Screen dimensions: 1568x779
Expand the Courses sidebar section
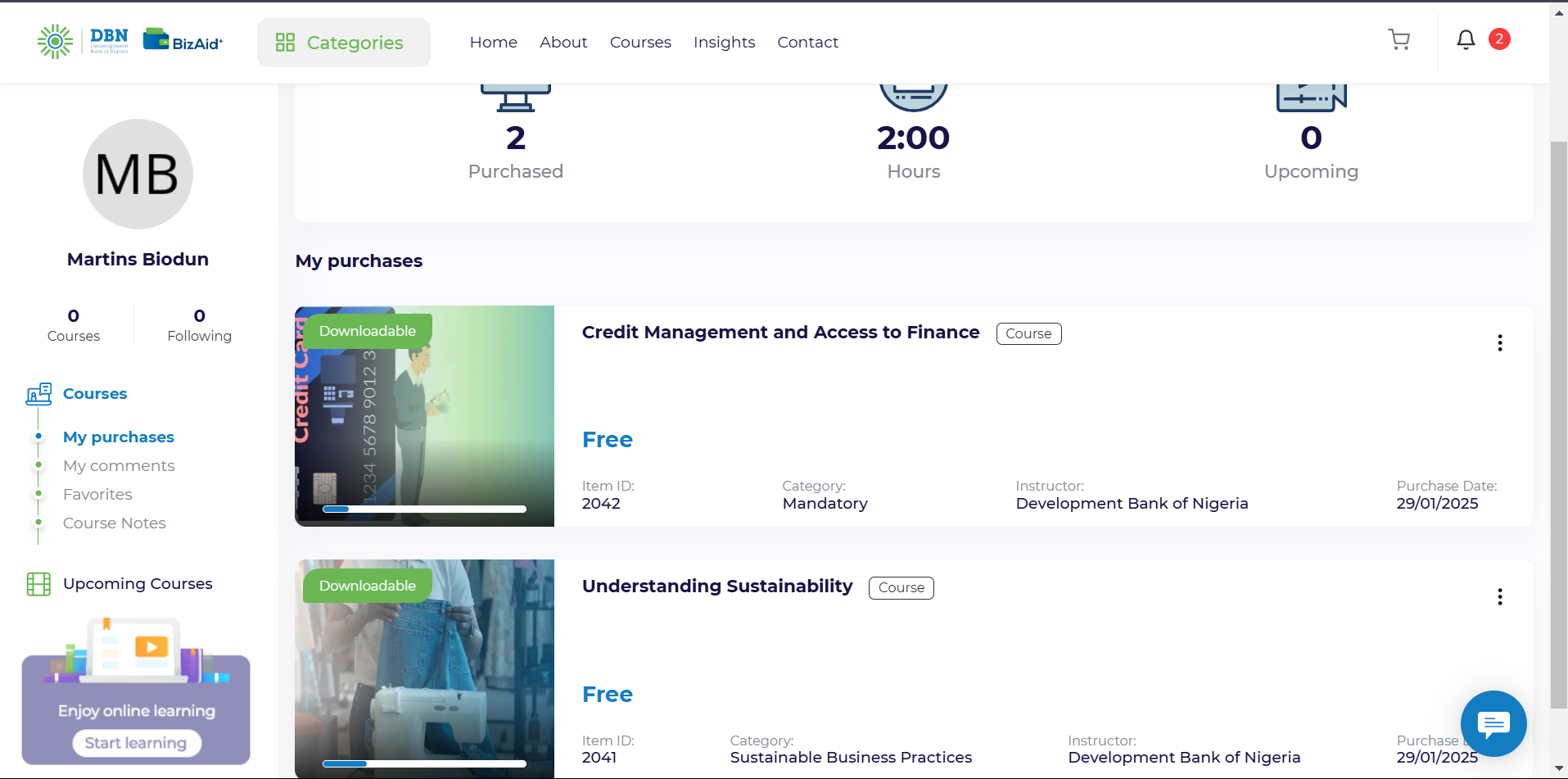95,394
